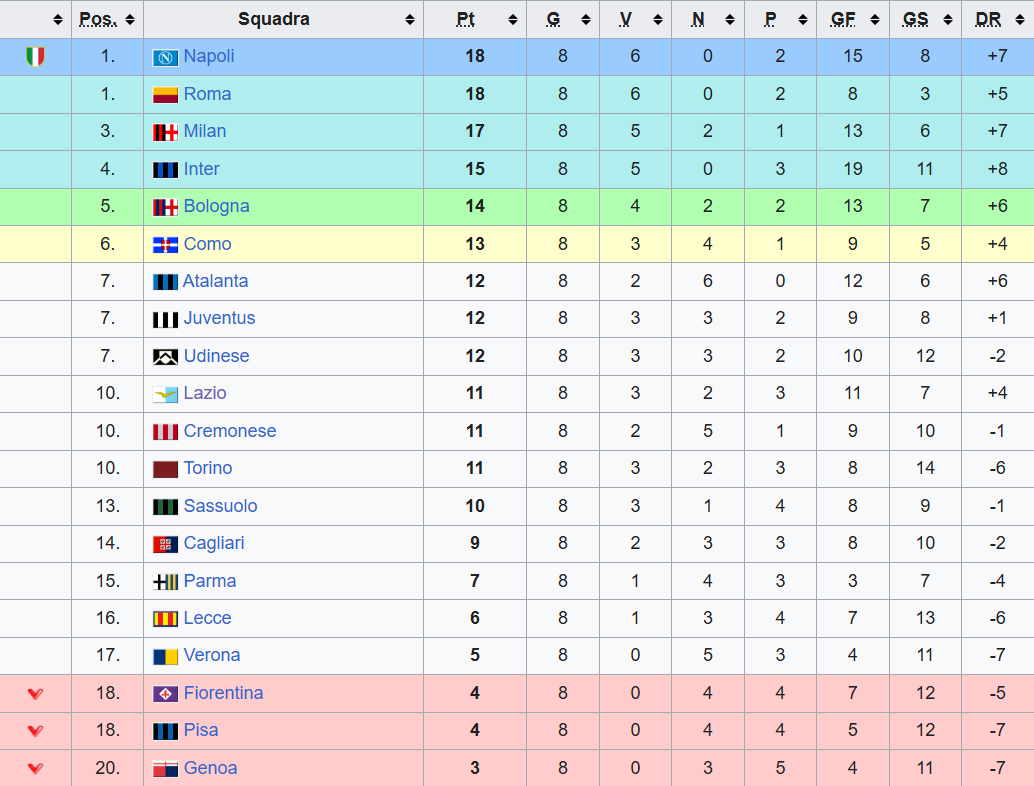Click the Genoa club flag icon

[x=165, y=769]
